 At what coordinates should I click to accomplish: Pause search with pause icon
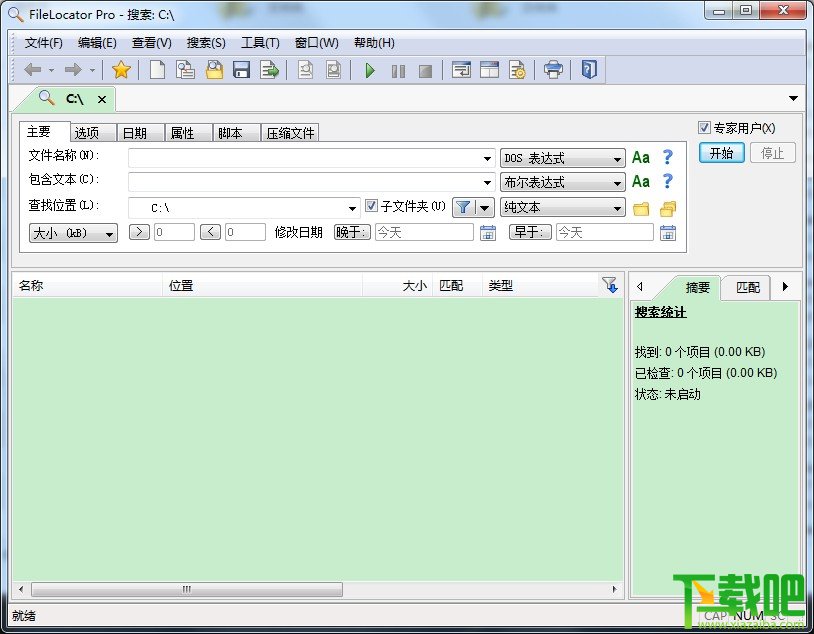(x=398, y=71)
